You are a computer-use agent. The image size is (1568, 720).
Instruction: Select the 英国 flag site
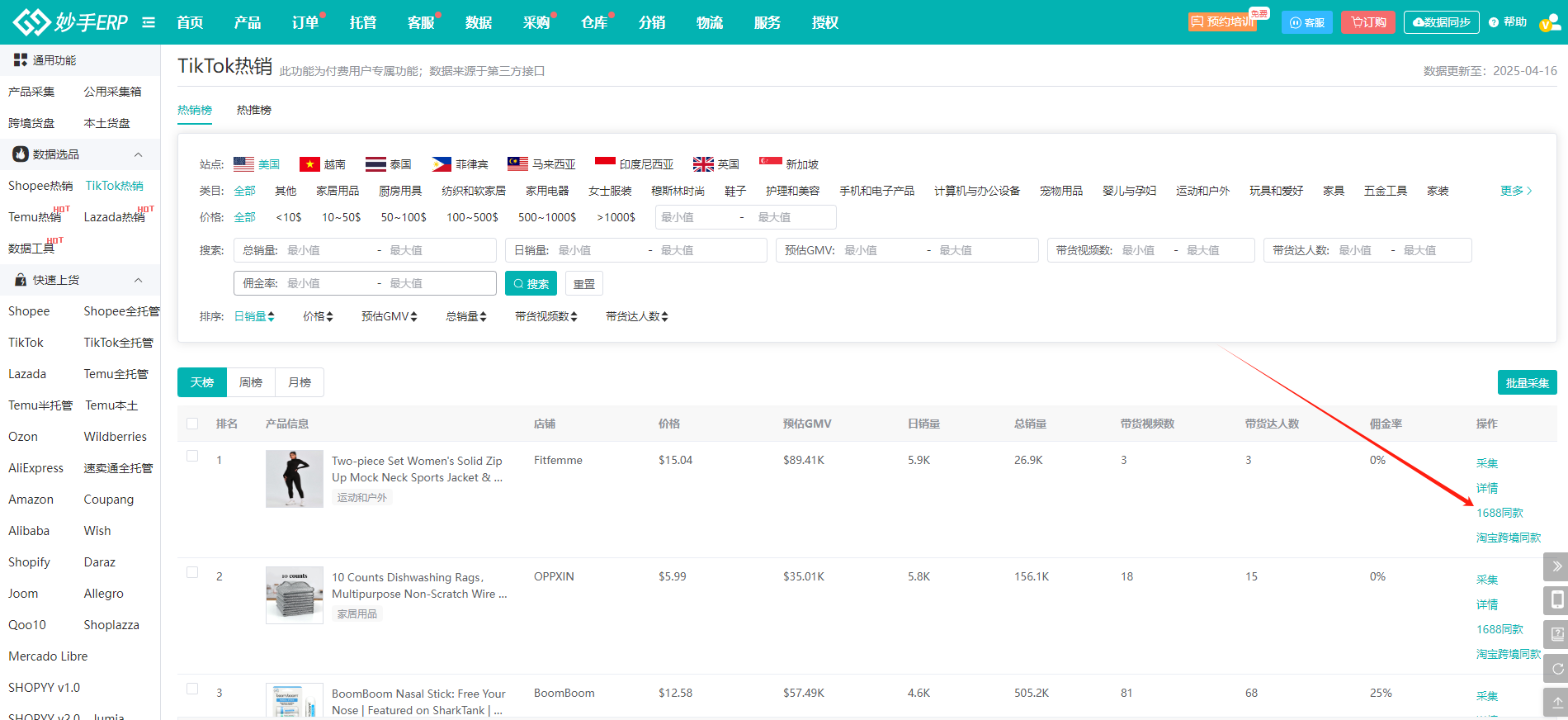pyautogui.click(x=716, y=164)
